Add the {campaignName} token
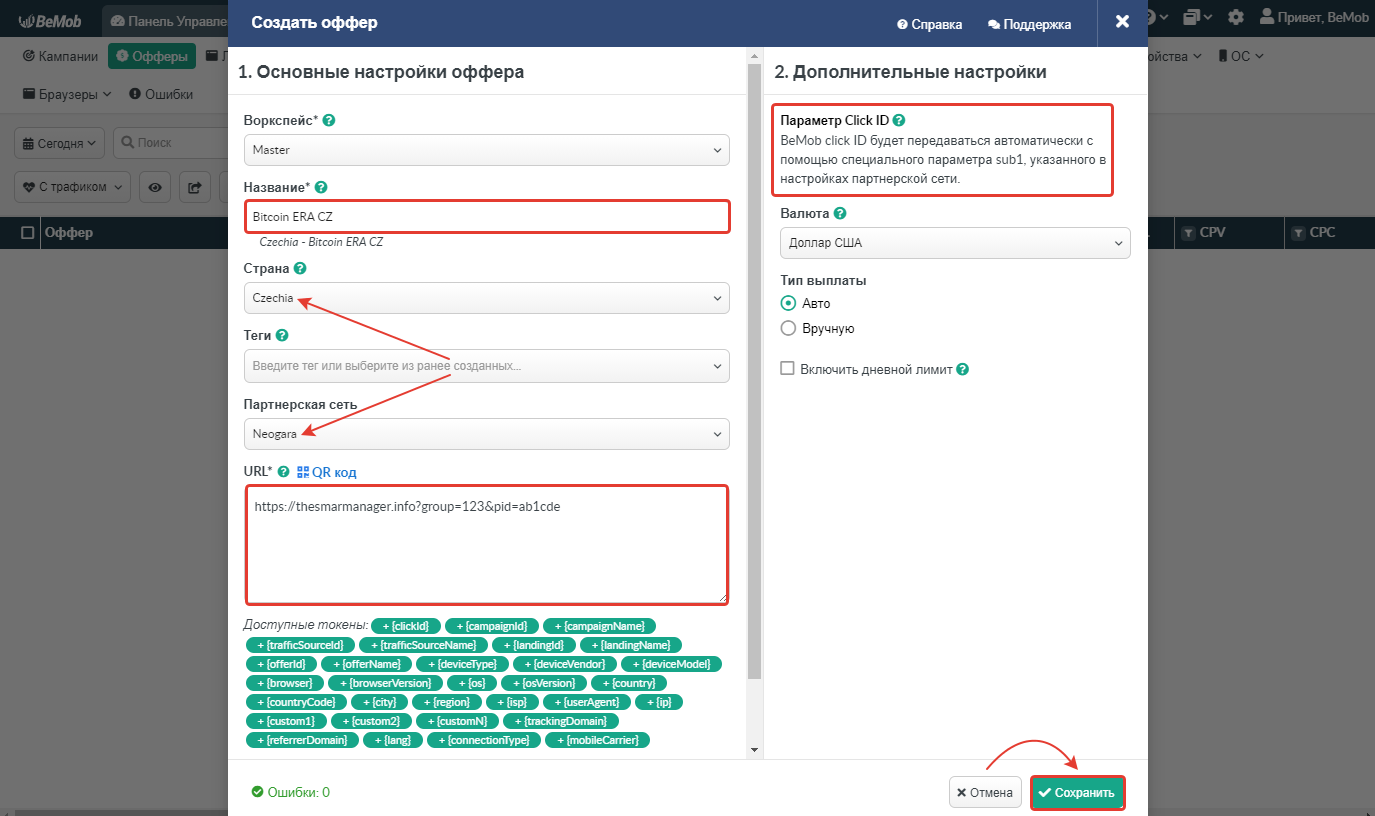This screenshot has height=816, width=1375. 600,626
